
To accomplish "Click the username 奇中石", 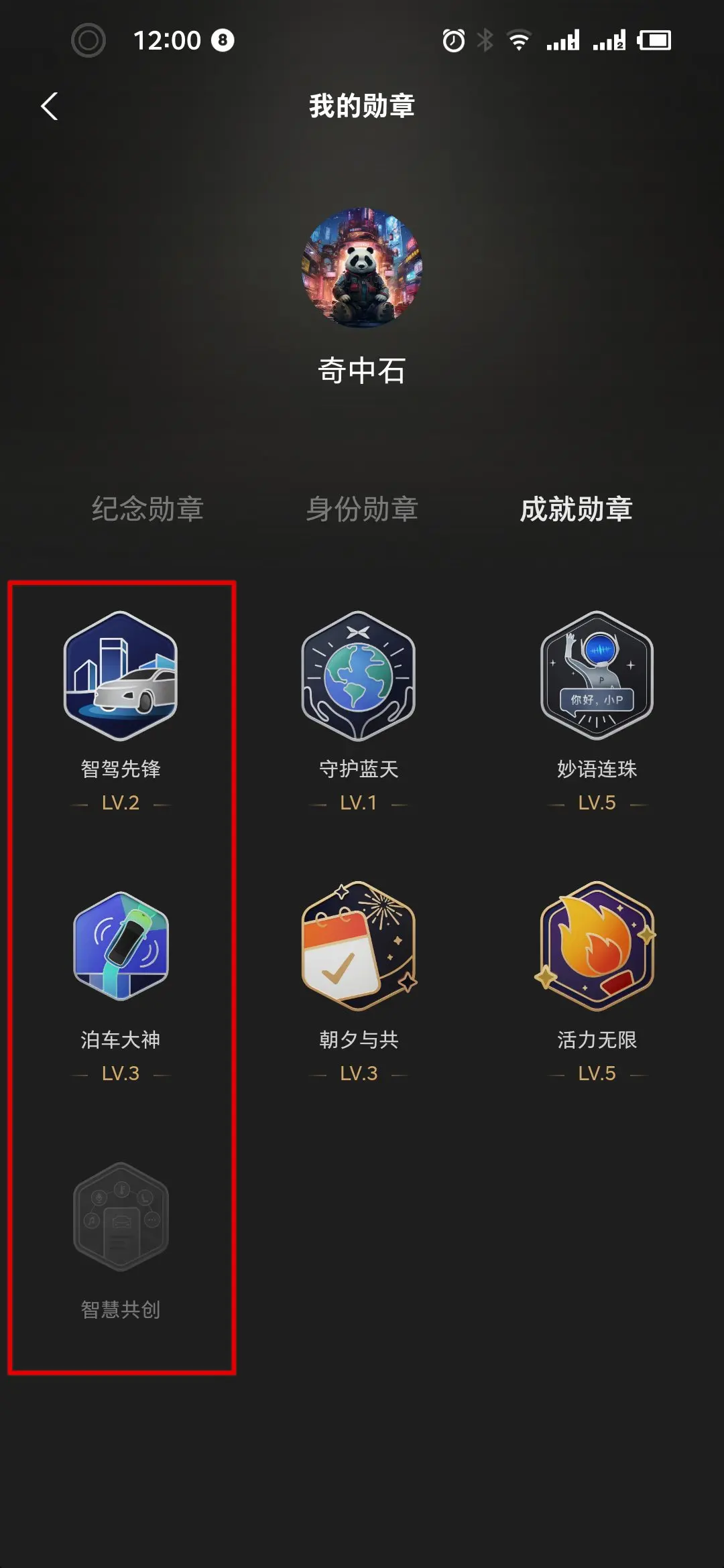I will [362, 371].
